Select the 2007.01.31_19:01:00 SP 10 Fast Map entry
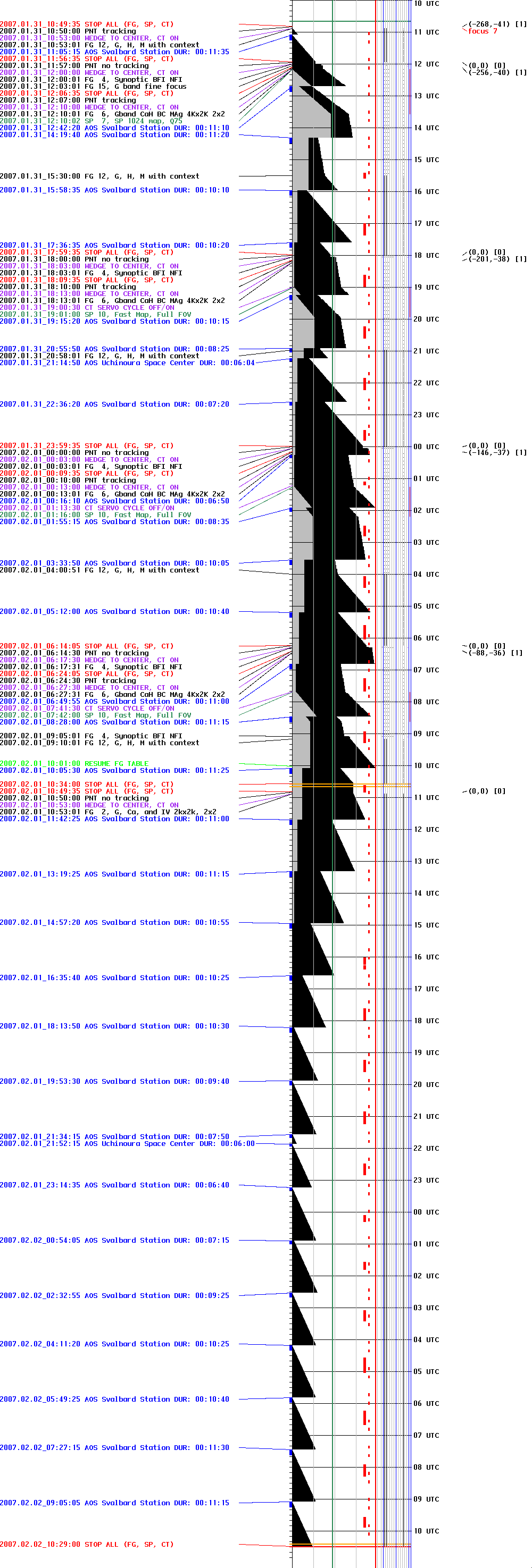 (95, 315)
